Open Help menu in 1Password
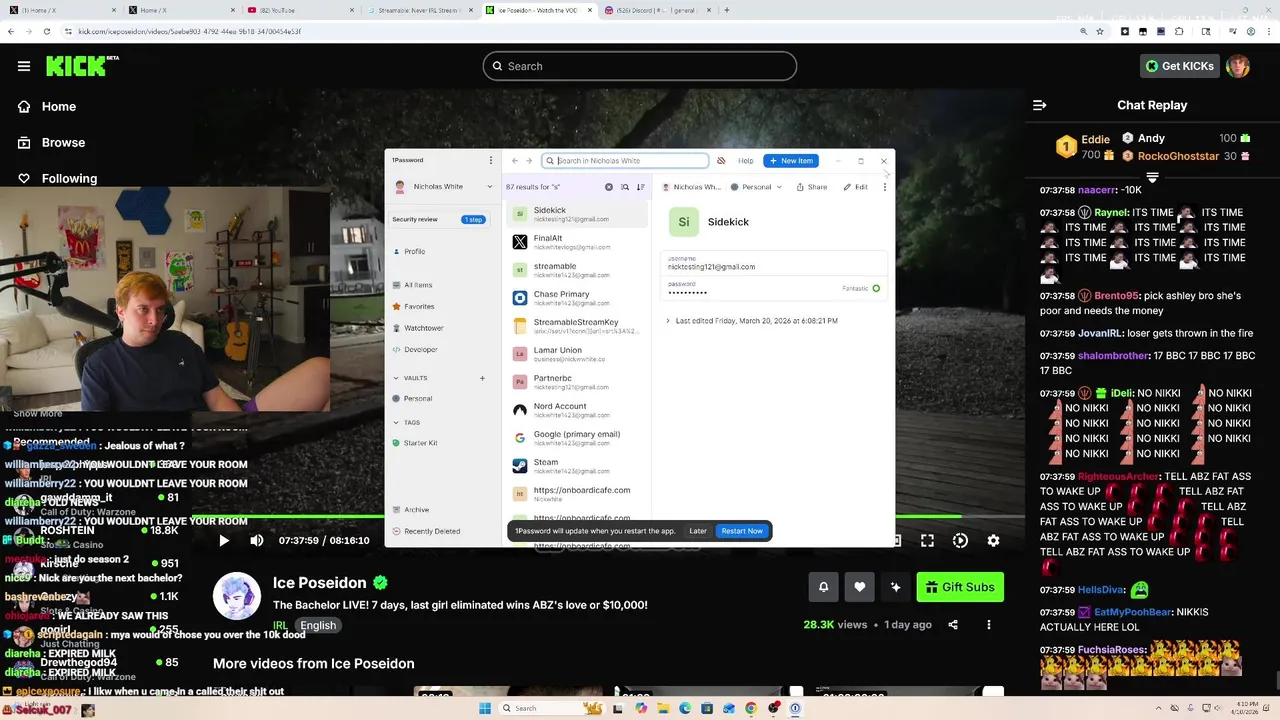This screenshot has height=720, width=1280. click(746, 160)
